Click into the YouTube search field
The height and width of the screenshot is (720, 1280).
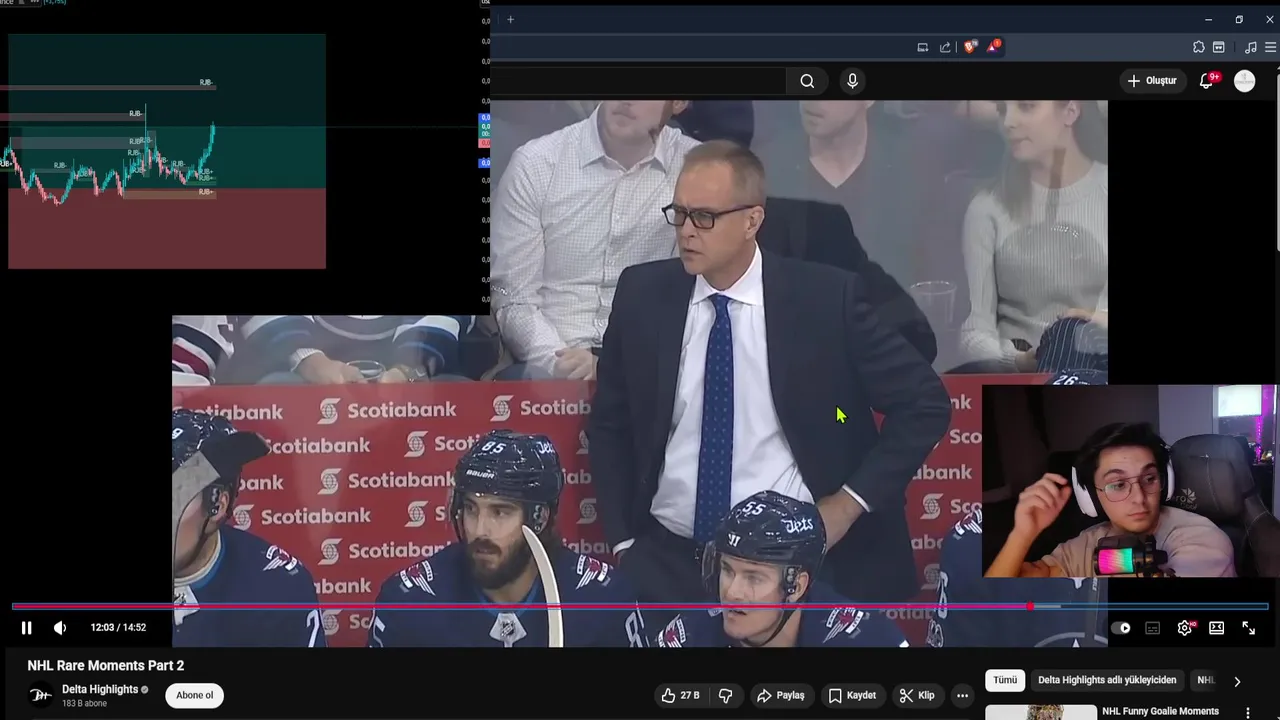pyautogui.click(x=638, y=81)
